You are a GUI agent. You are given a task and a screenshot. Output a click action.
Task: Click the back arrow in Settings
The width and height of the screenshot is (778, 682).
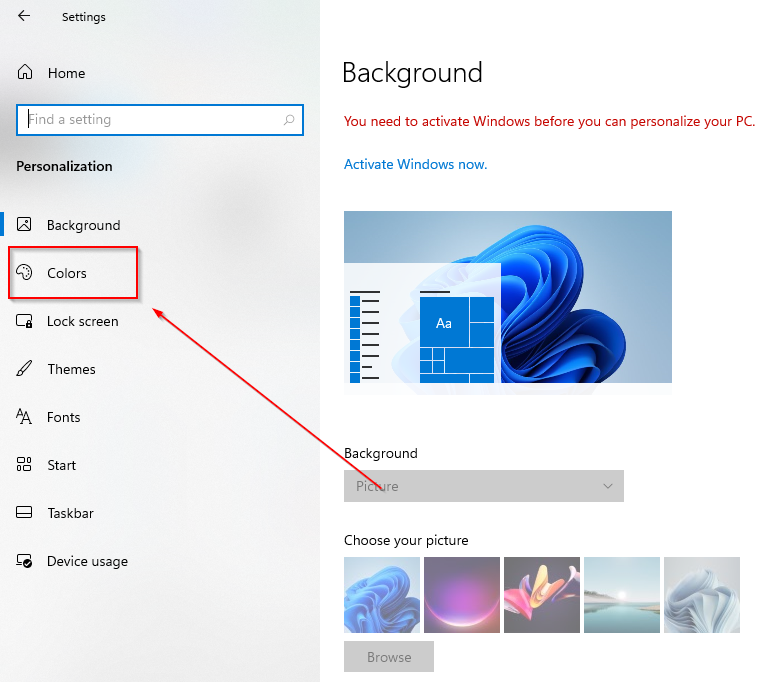pyautogui.click(x=24, y=16)
